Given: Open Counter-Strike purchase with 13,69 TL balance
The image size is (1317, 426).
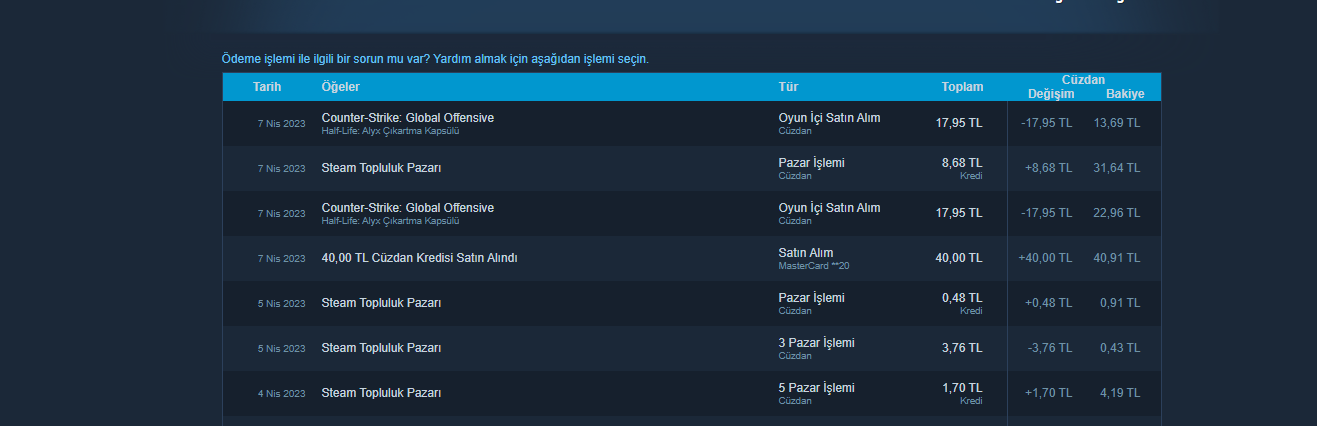Looking at the screenshot, I should click(407, 118).
